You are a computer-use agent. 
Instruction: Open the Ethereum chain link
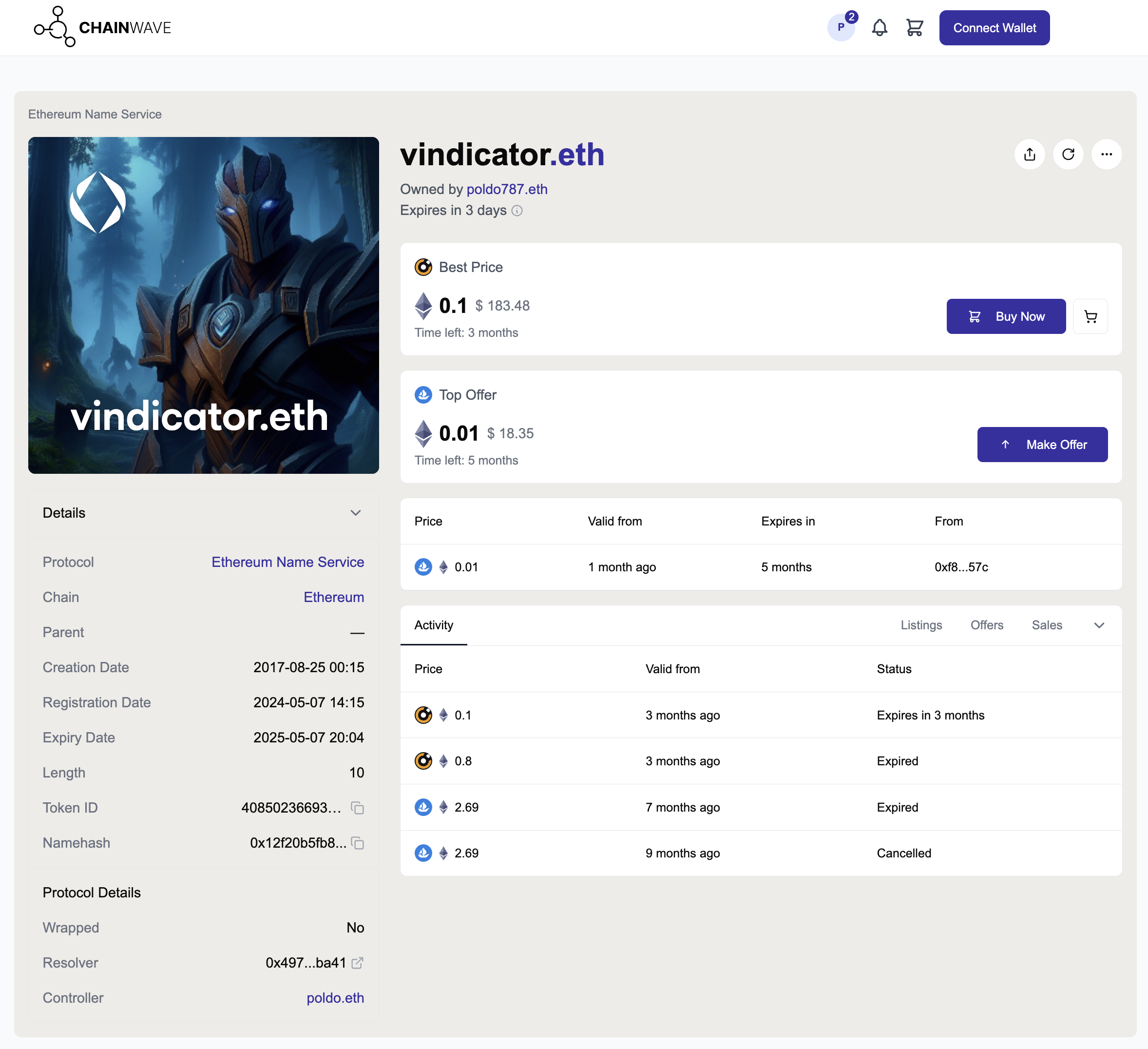(334, 597)
